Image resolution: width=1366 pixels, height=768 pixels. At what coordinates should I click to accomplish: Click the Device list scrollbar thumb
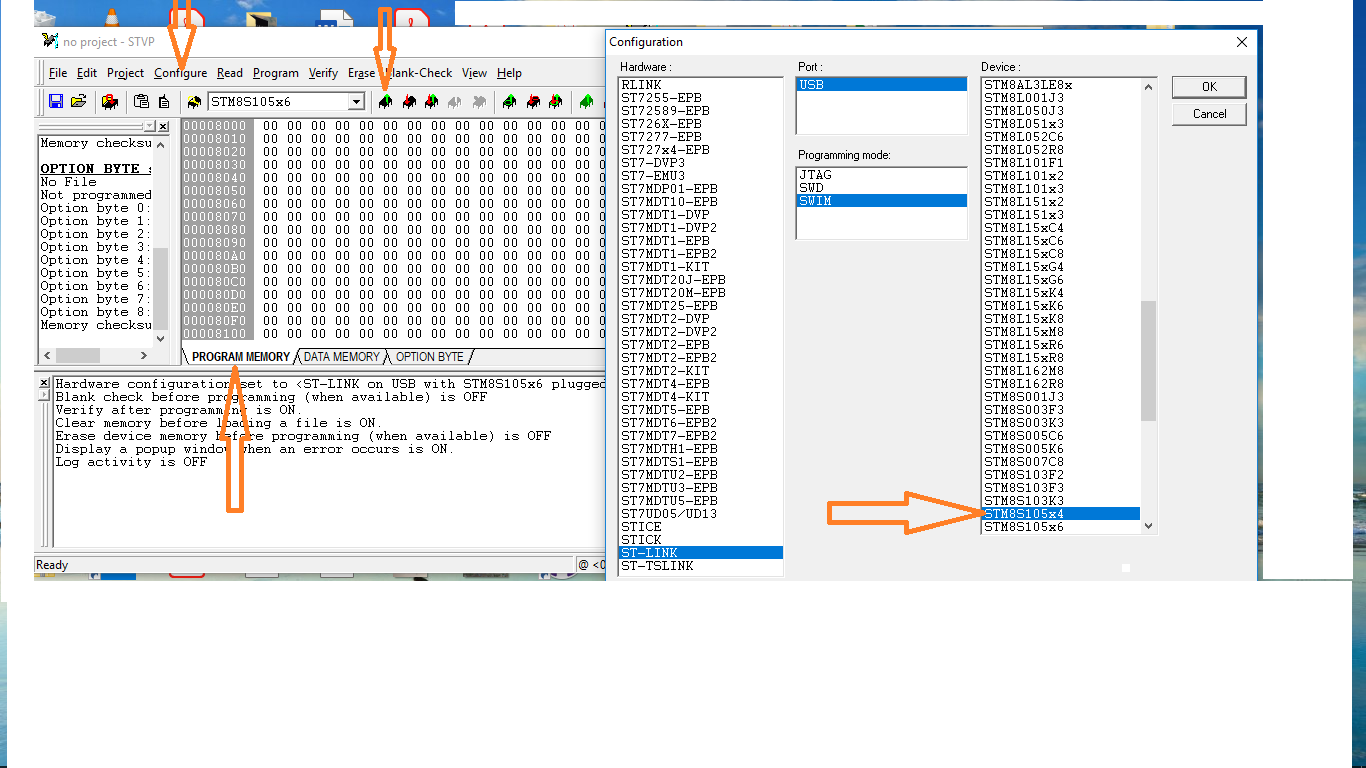click(x=1148, y=360)
